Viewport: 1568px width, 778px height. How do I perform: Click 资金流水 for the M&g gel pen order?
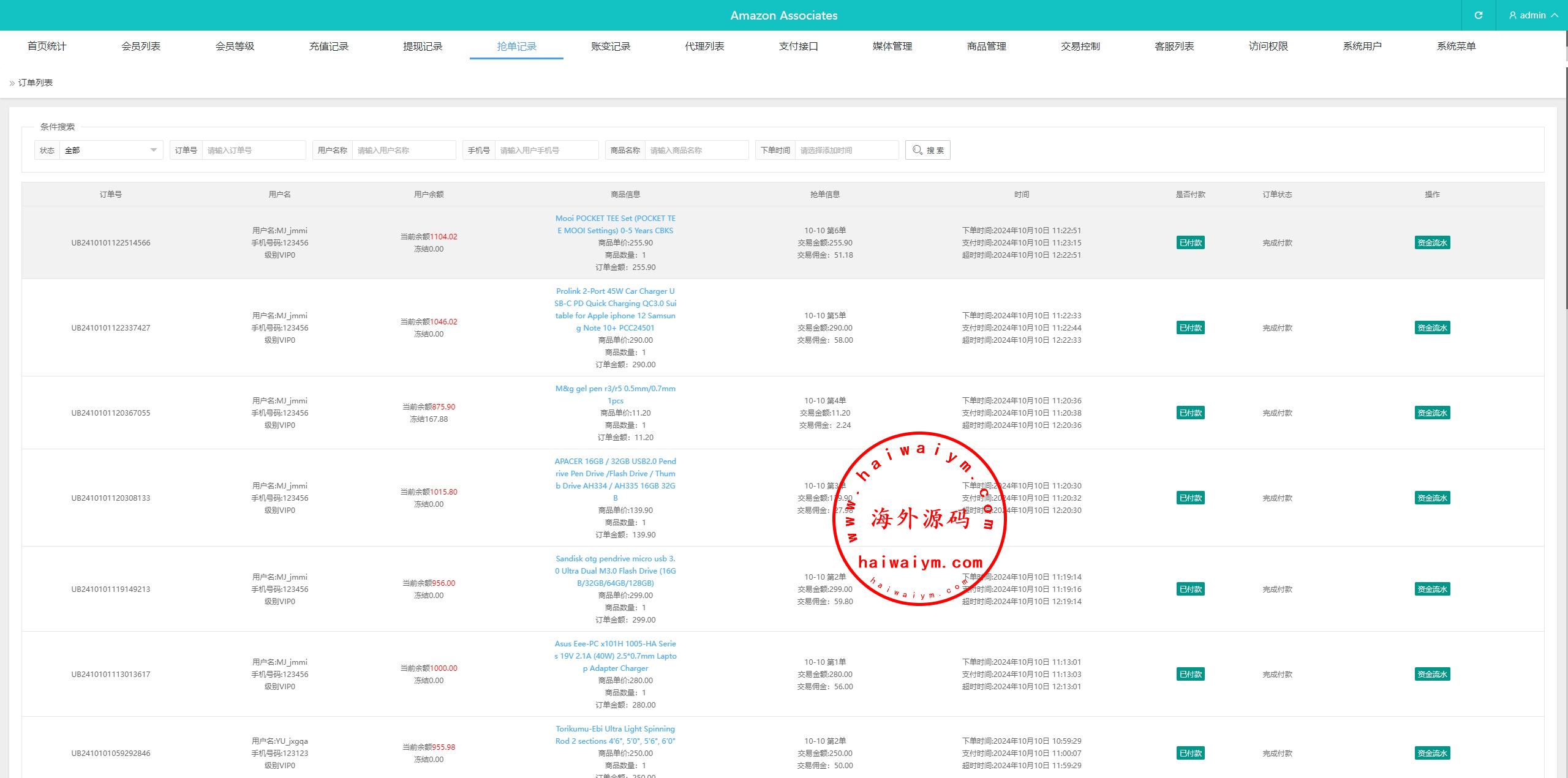coord(1431,413)
